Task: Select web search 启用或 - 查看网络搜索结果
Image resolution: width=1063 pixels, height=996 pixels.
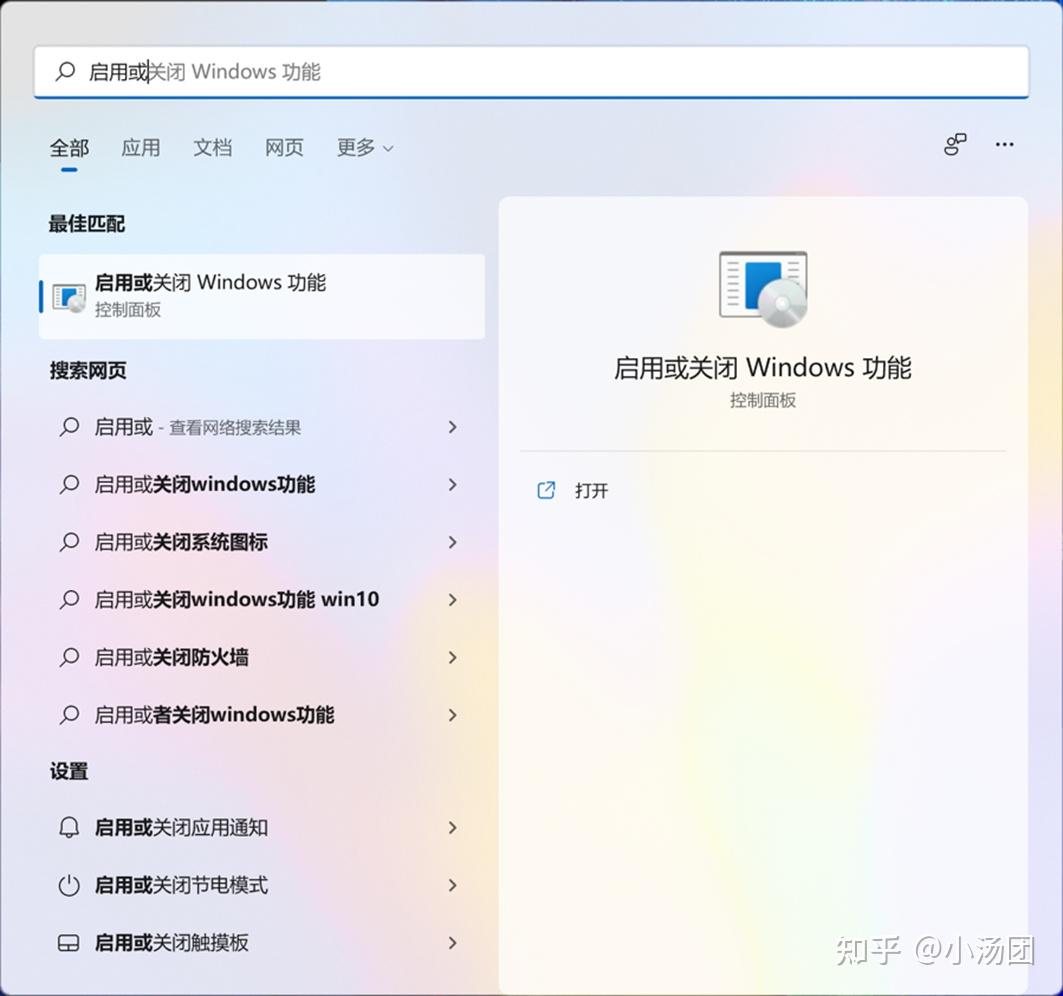Action: point(262,427)
